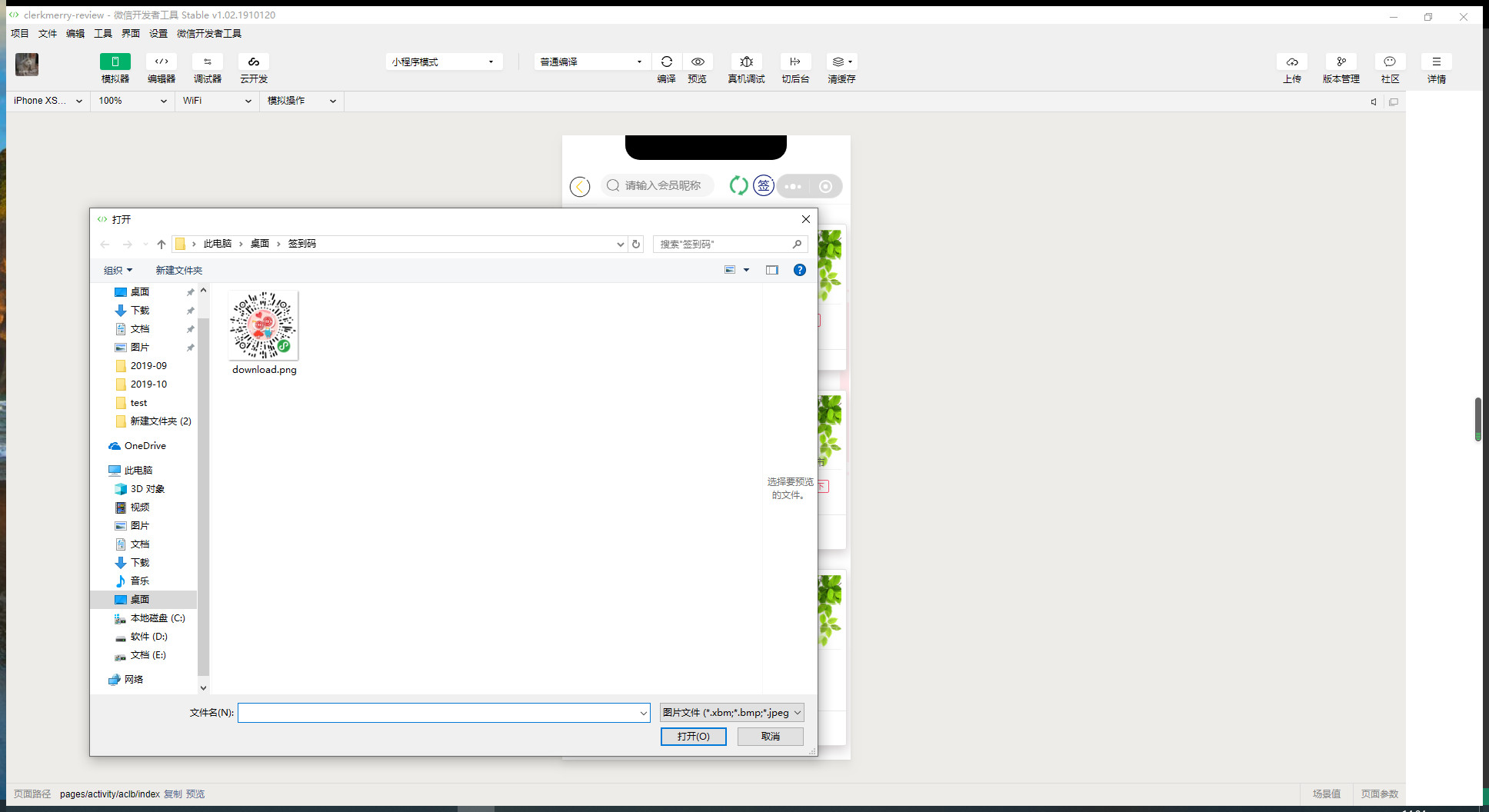The height and width of the screenshot is (812, 1489).
Task: Click the detach simulator window icon
Action: click(x=1394, y=101)
